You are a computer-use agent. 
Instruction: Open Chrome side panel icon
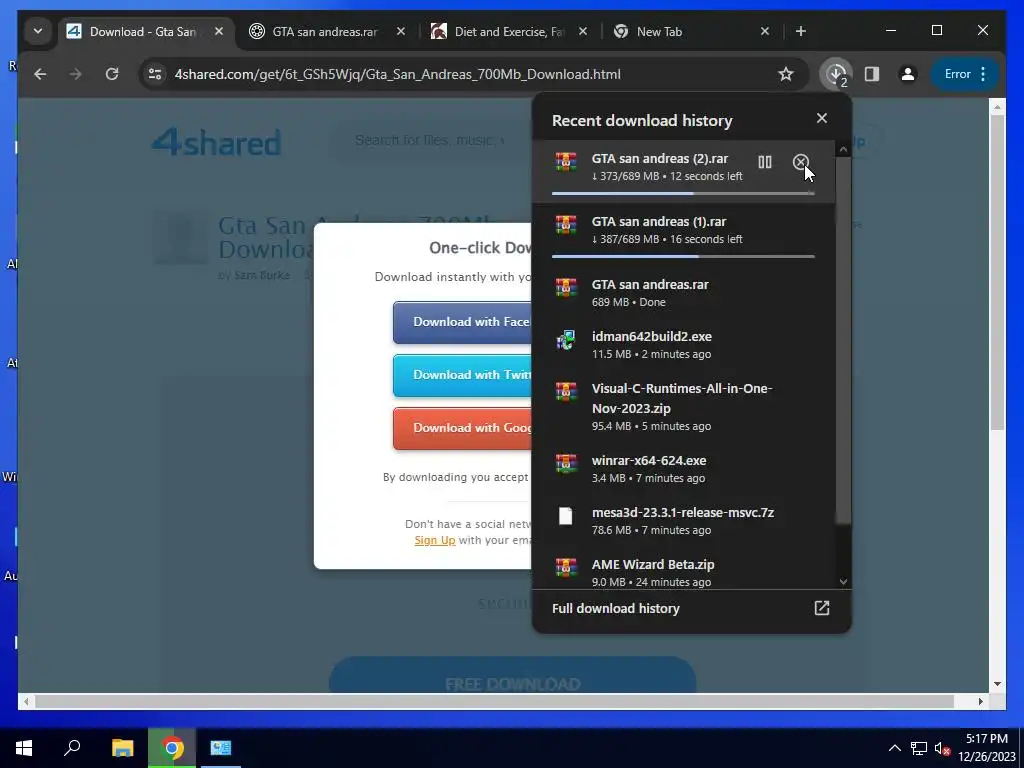pyautogui.click(x=872, y=74)
